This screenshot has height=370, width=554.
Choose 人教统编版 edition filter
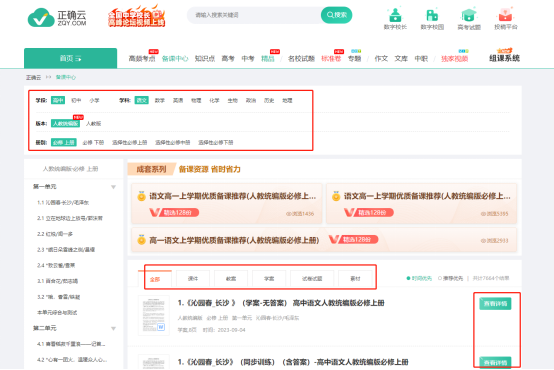[65, 123]
